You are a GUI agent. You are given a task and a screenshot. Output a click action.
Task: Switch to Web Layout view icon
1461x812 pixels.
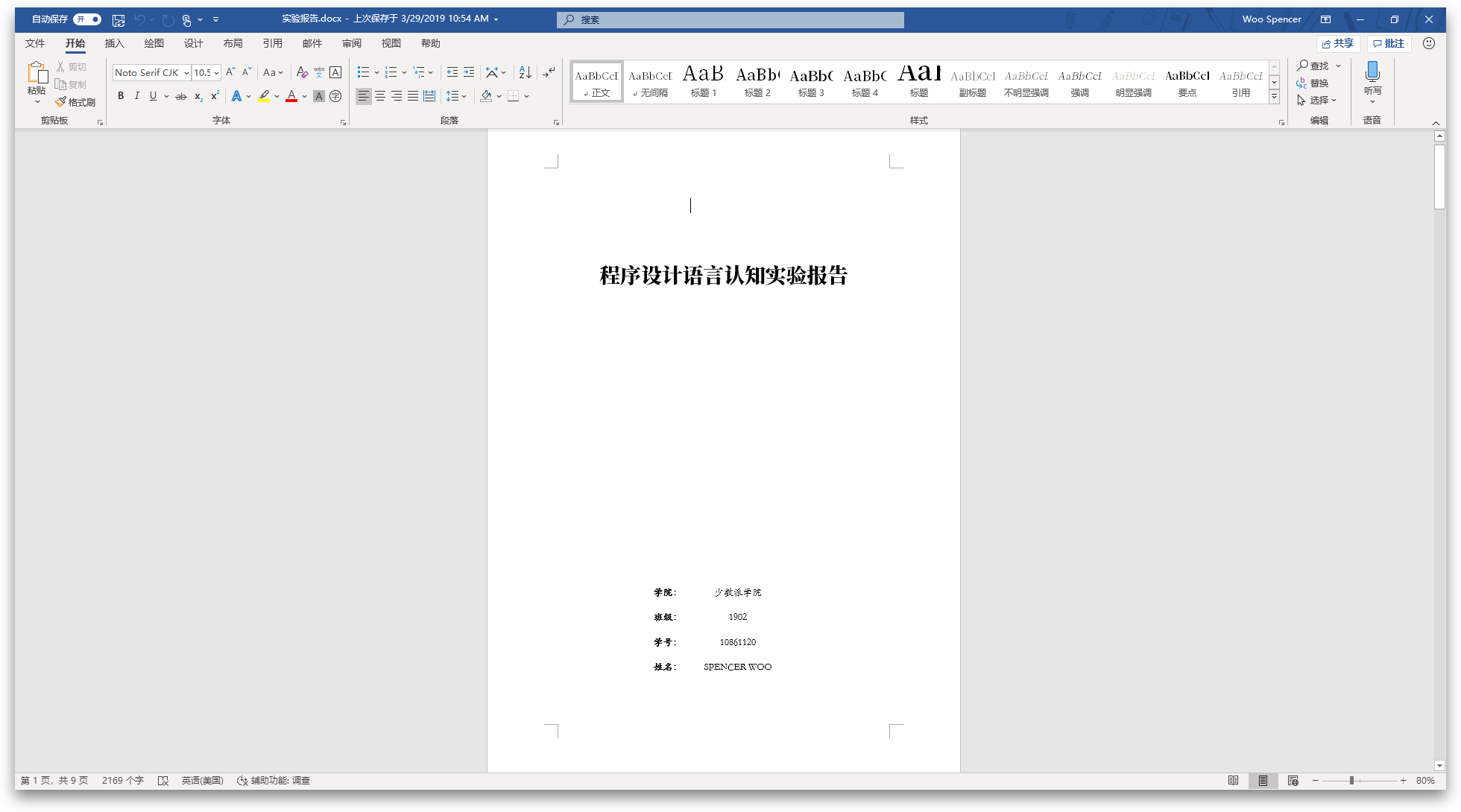pos(1293,780)
